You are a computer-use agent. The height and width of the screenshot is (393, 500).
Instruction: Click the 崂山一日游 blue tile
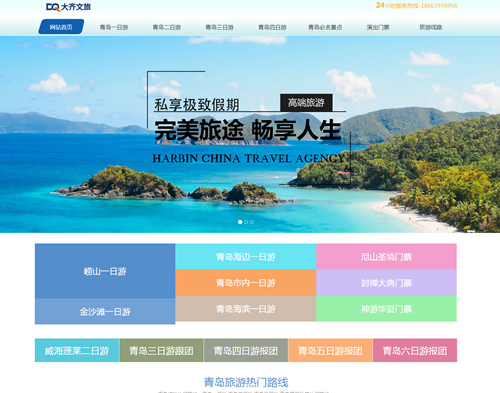point(105,271)
